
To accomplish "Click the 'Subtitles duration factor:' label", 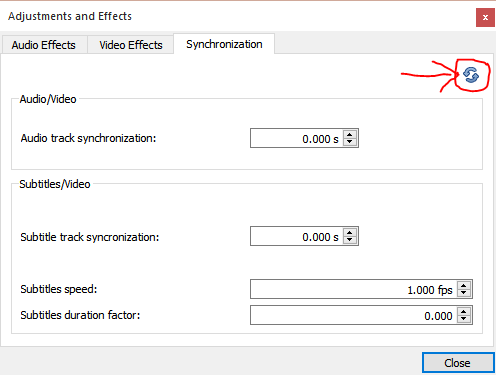I will 80,315.
